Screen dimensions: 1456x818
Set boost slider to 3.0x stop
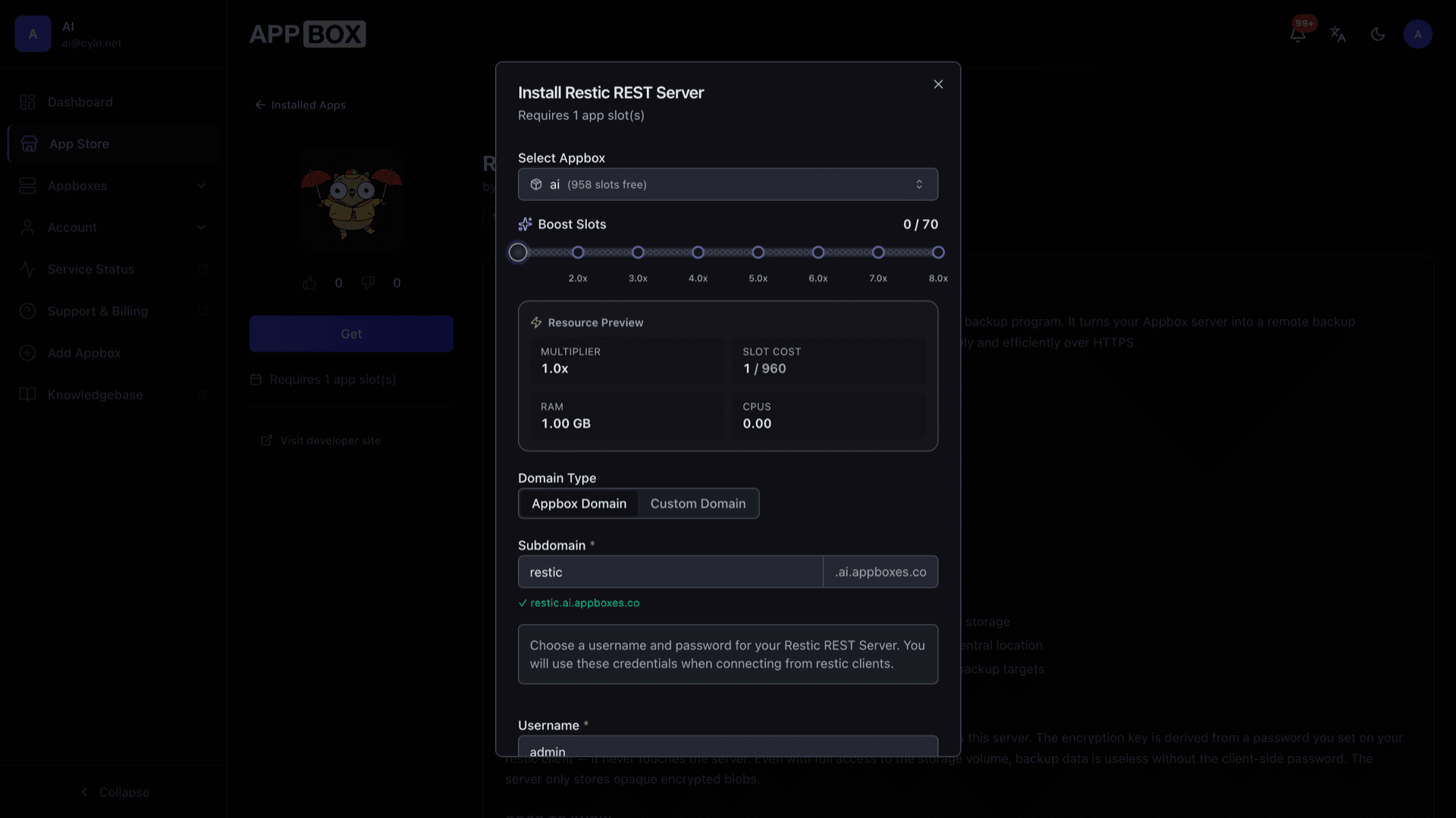coord(638,252)
